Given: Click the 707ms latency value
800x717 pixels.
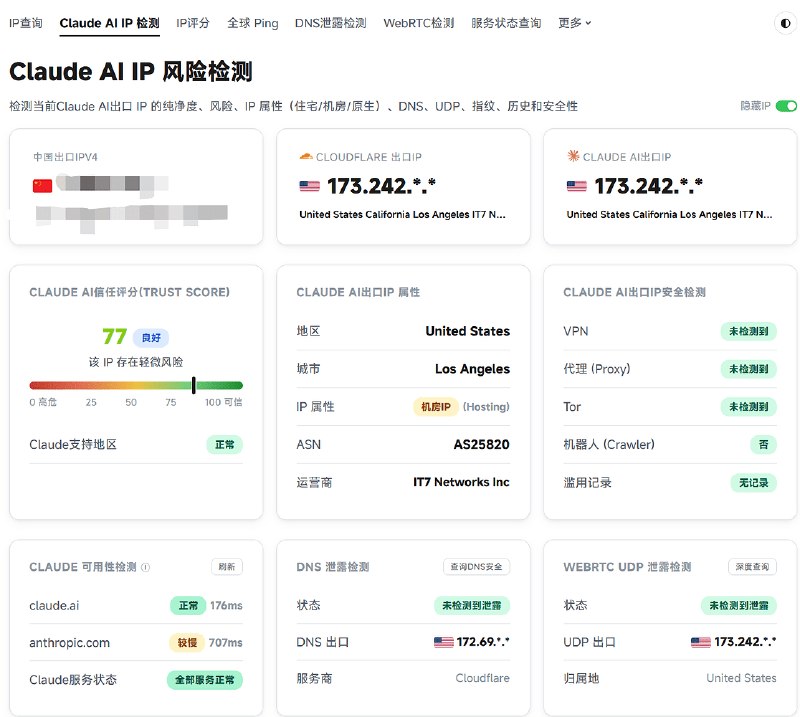Looking at the screenshot, I should pyautogui.click(x=226, y=642).
